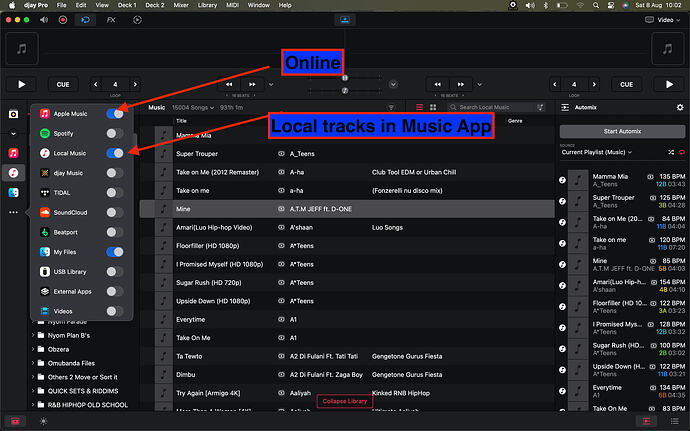The width and height of the screenshot is (690, 431).
Task: Play the left deck
Action: [x=22, y=85]
